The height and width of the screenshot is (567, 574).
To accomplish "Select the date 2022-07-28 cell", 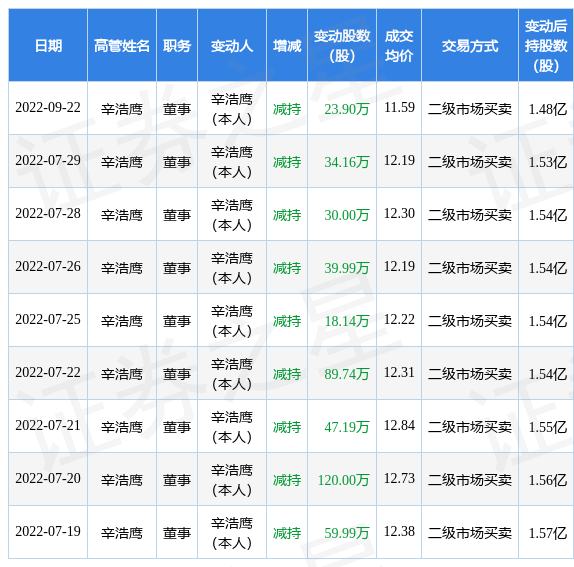I will pyautogui.click(x=48, y=213).
